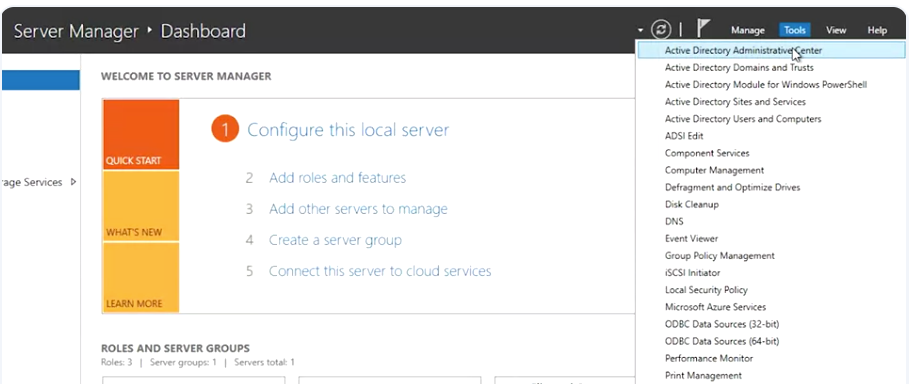
Task: Open the Help menu
Action: pos(877,30)
